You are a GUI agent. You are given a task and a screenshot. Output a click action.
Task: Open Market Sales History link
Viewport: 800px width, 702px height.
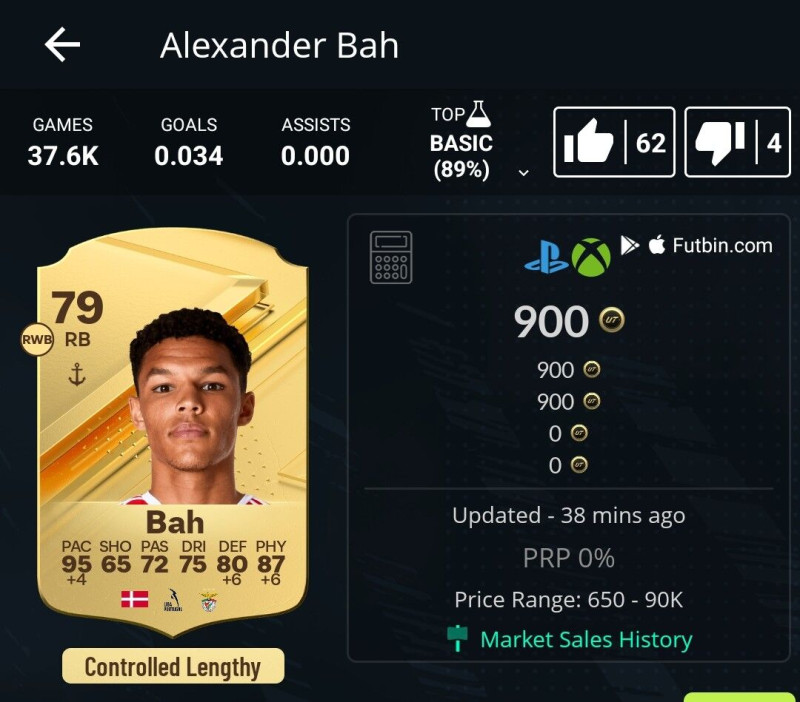(x=586, y=639)
